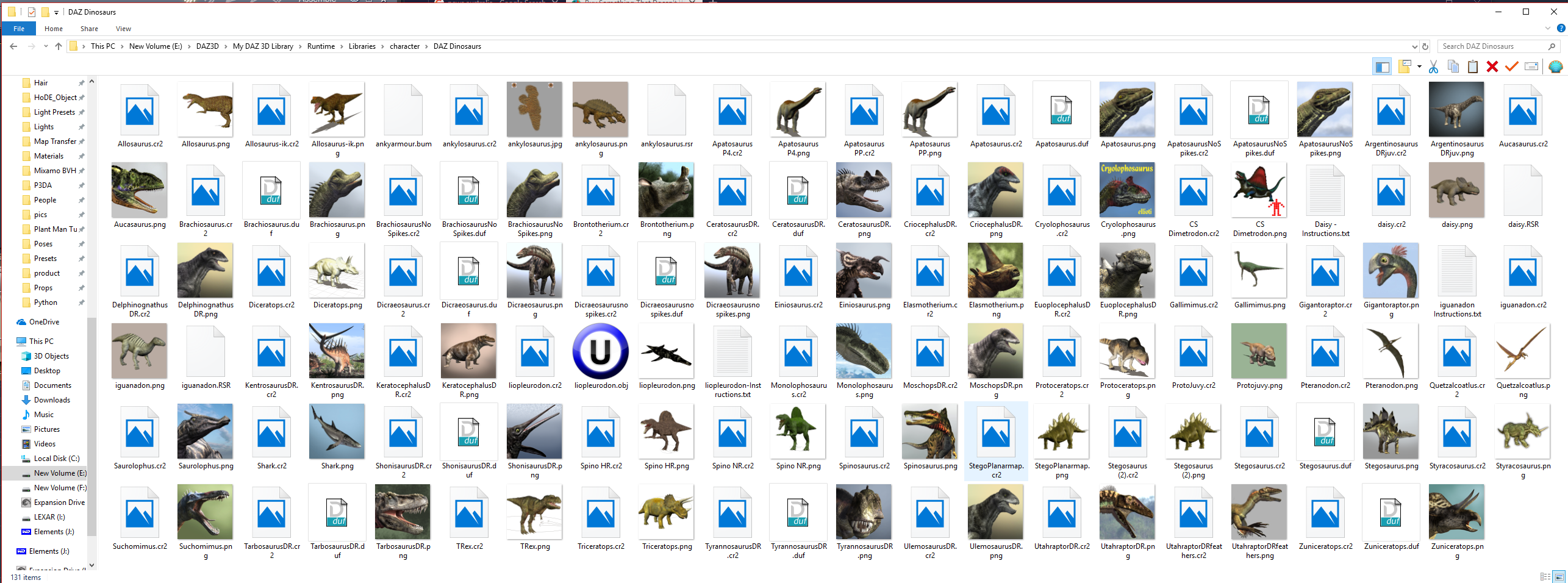The height and width of the screenshot is (583, 1568).
Task: Navigate to the DAZ3D breadcrumb
Action: pos(207,46)
